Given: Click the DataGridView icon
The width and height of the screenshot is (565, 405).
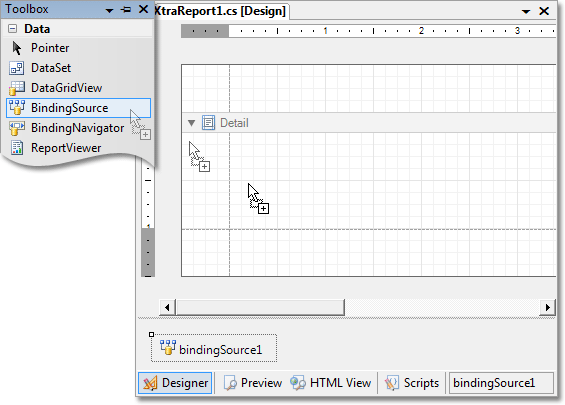Looking at the screenshot, I should coord(17,88).
